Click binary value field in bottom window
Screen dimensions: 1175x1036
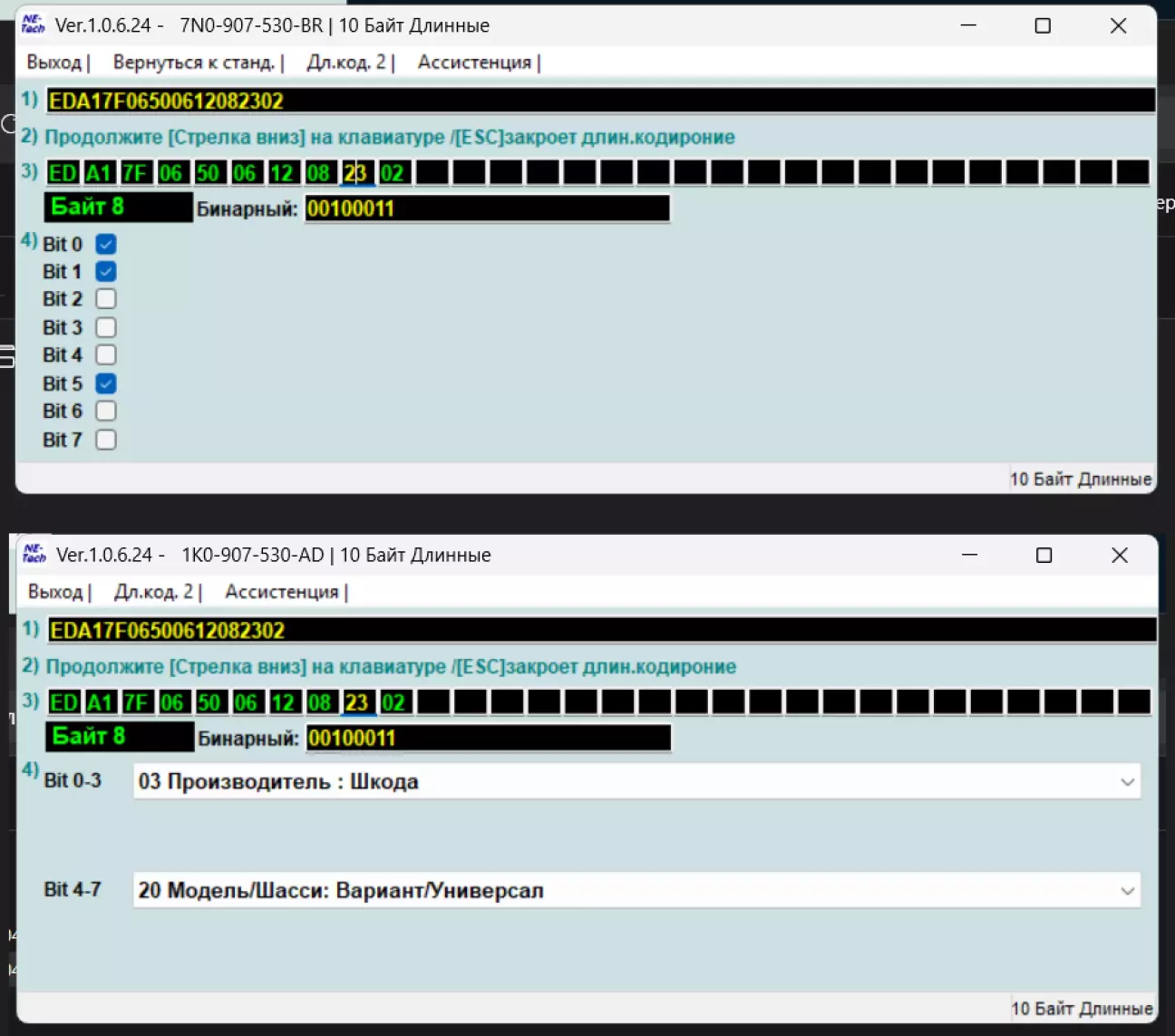pyautogui.click(x=488, y=738)
